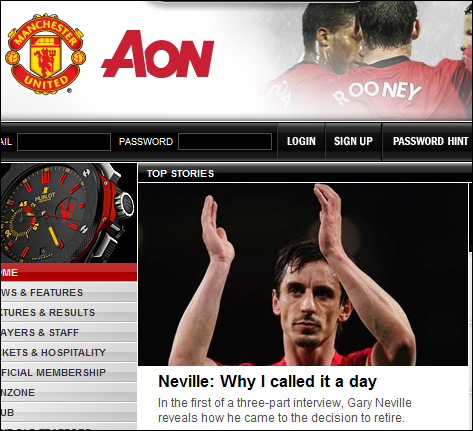Select the red Home menu item
Viewport: 473px width, 431px height.
pyautogui.click(x=68, y=272)
